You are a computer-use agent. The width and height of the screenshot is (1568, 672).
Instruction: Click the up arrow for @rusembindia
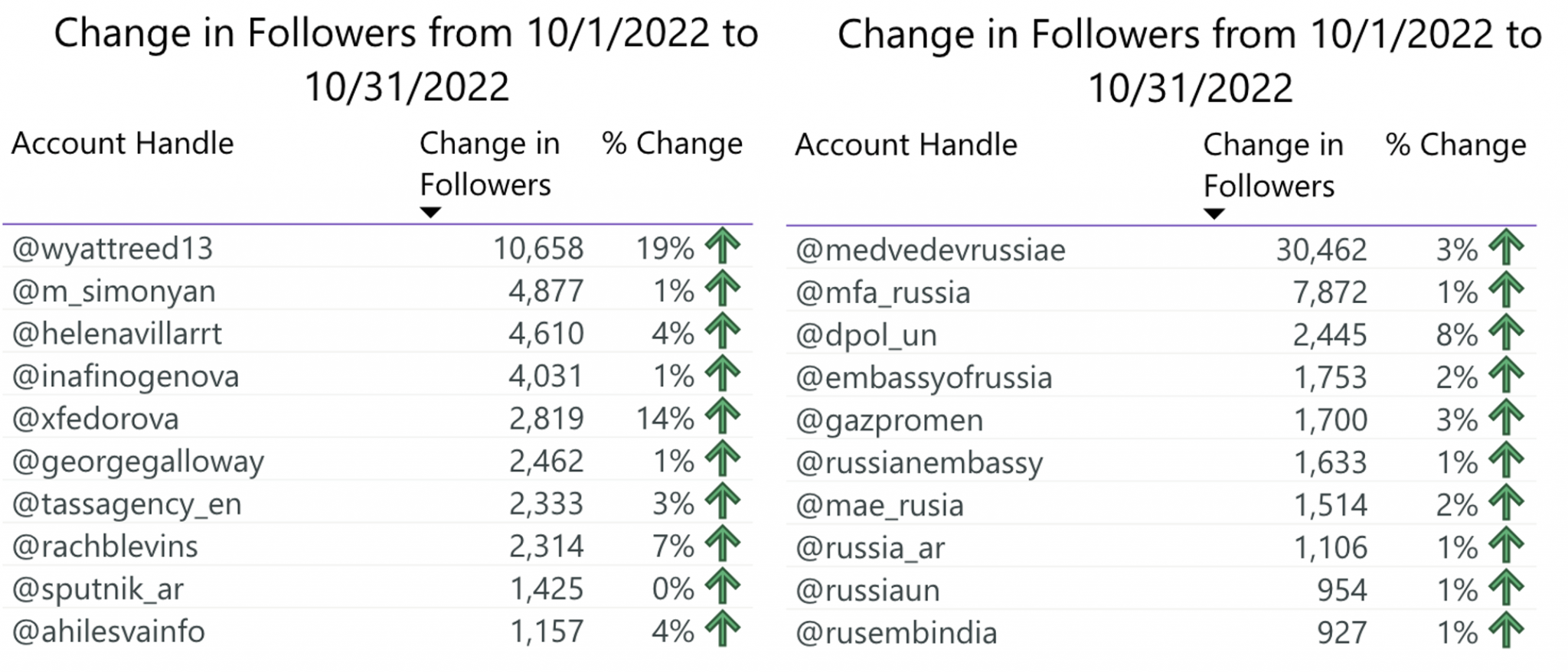tap(1507, 631)
